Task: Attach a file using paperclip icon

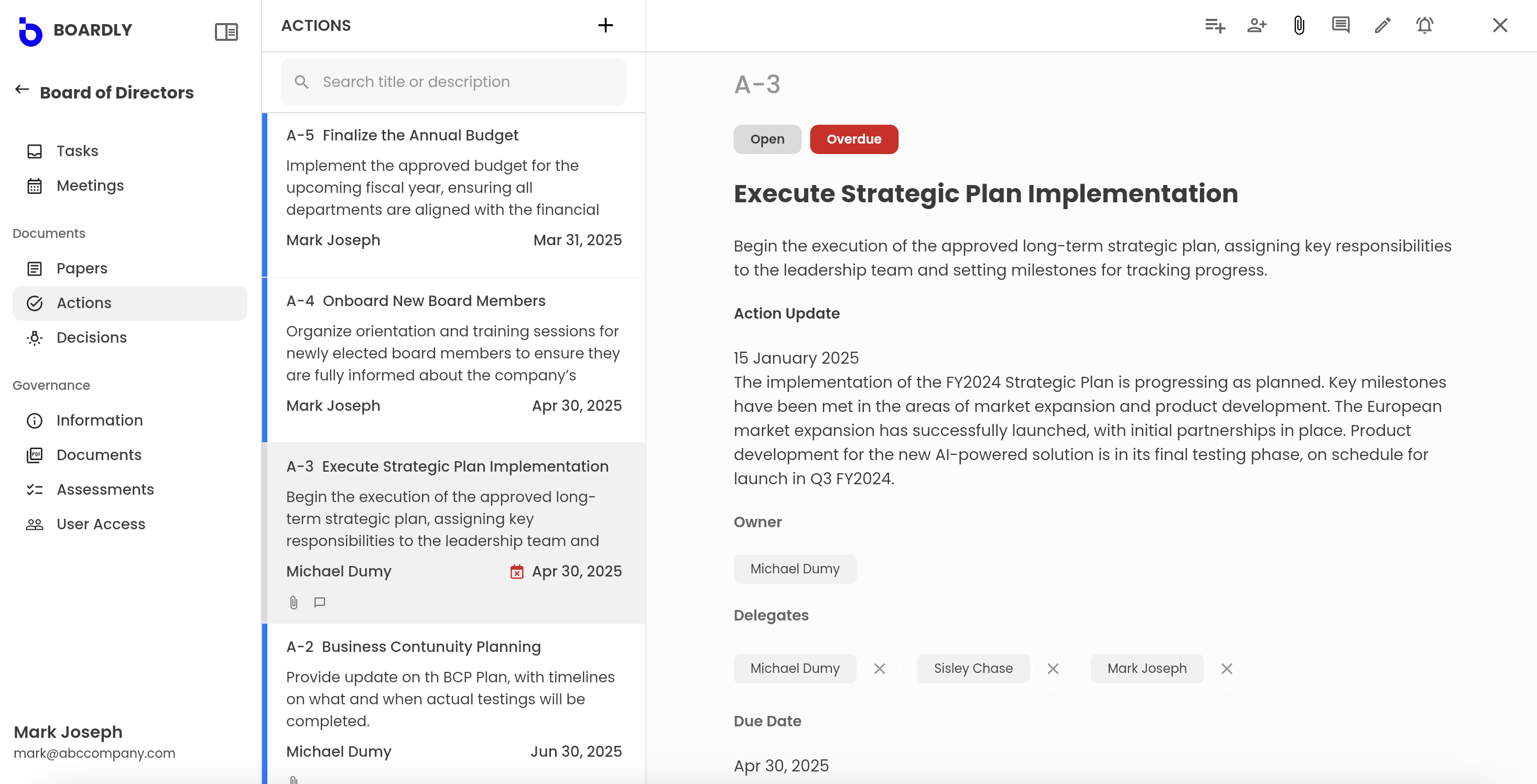Action: coord(1299,25)
